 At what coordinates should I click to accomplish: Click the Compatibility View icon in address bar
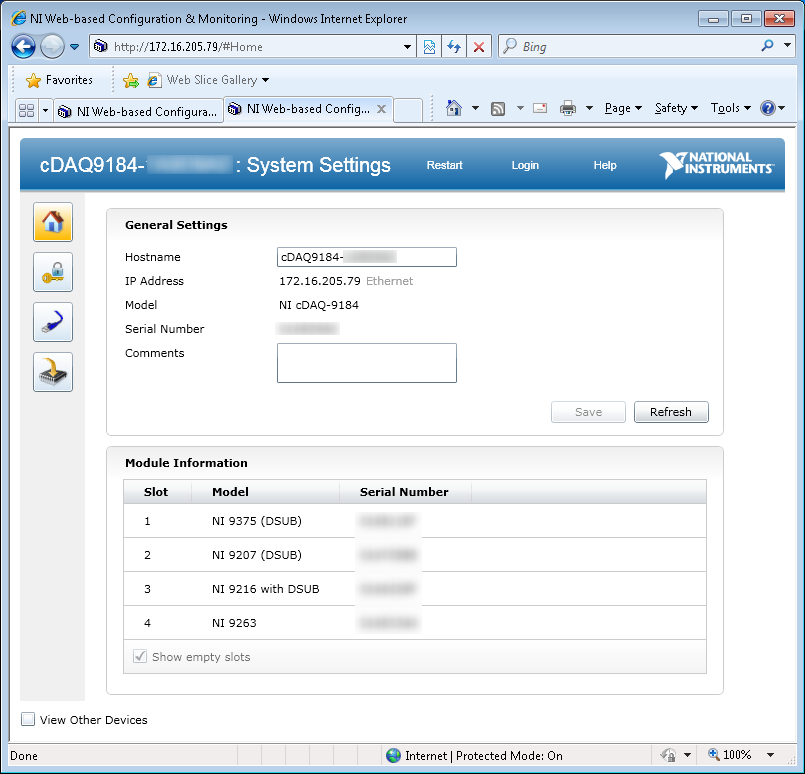[x=429, y=47]
